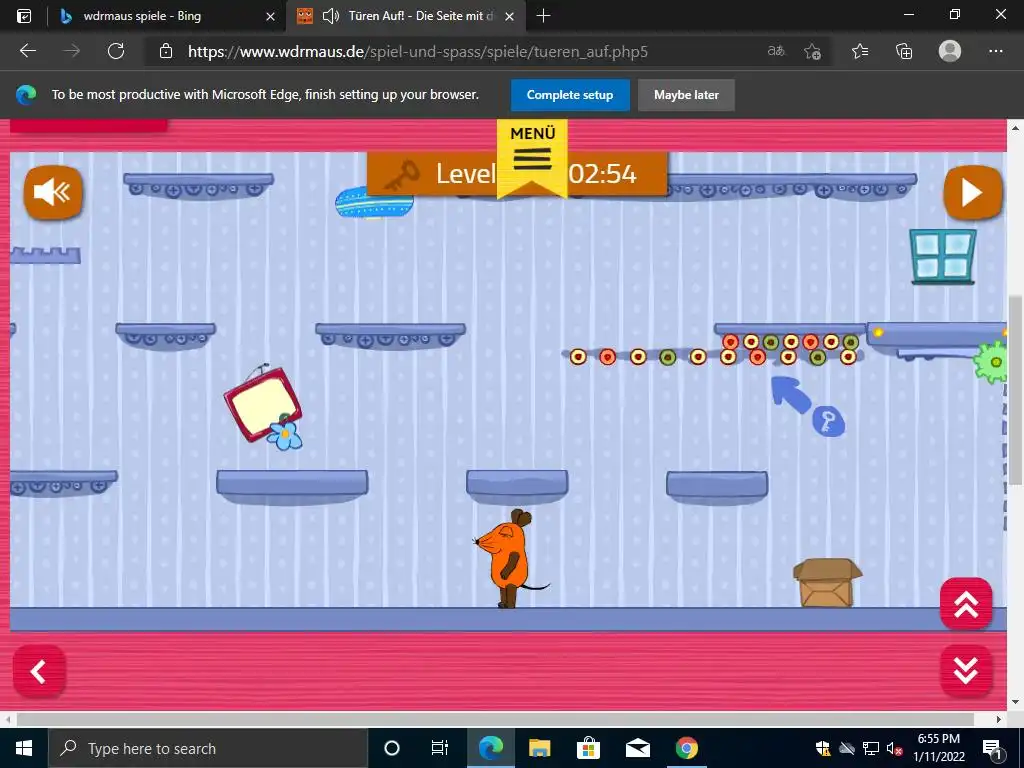Refresh the current page
The height and width of the screenshot is (768, 1024).
coord(116,51)
